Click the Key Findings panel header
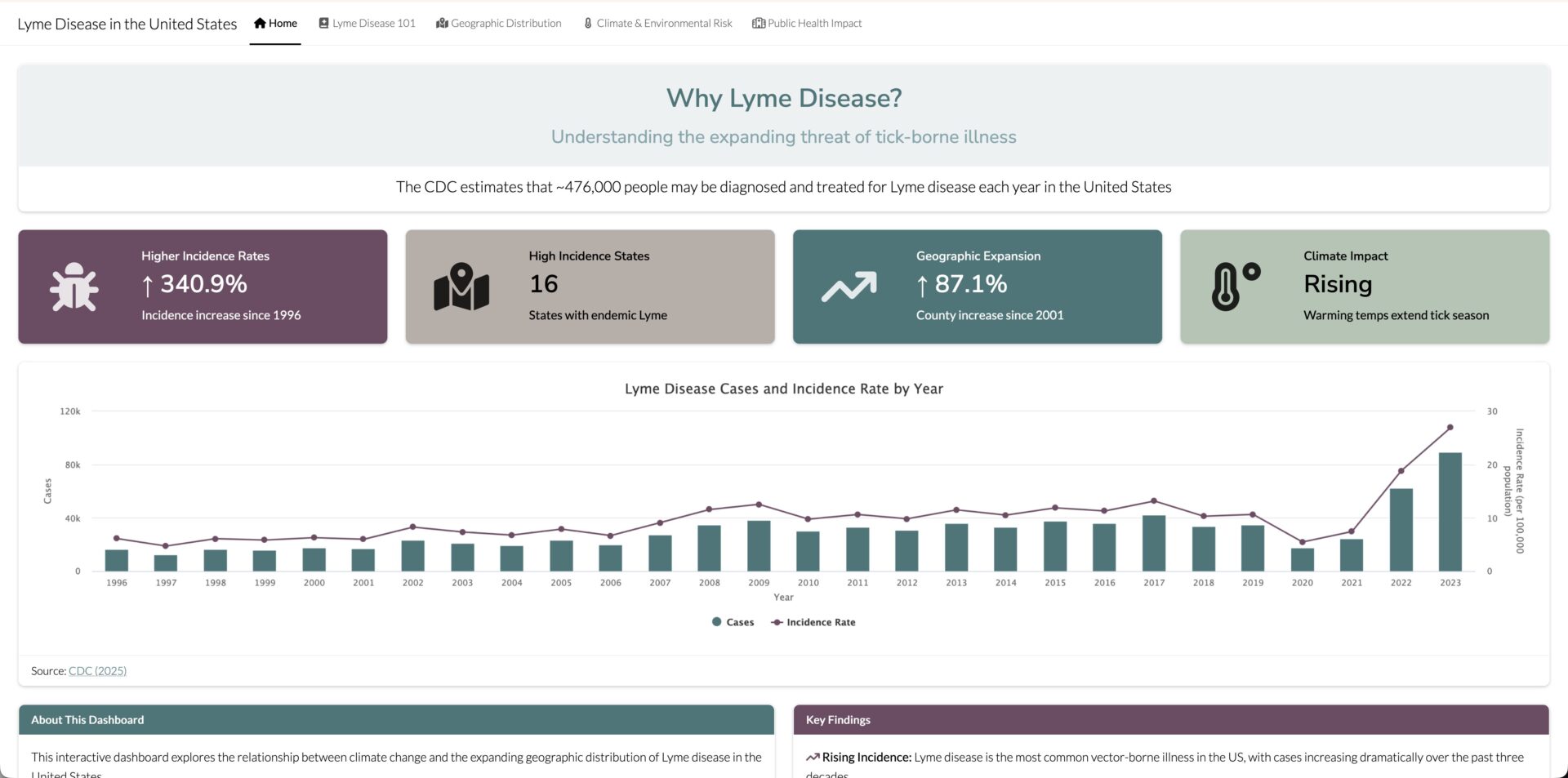This screenshot has width=1568, height=778. [838, 719]
